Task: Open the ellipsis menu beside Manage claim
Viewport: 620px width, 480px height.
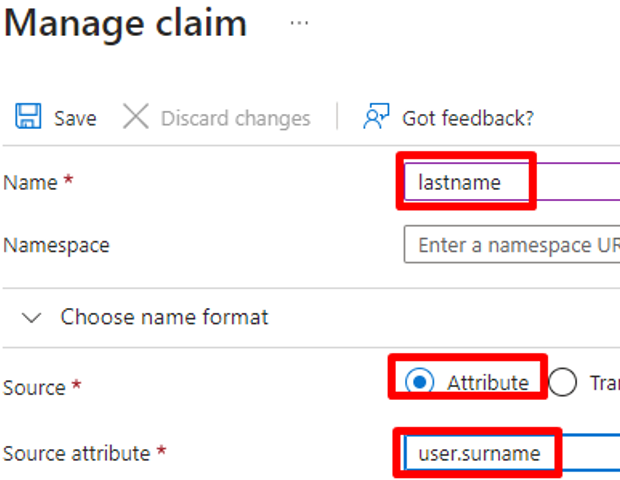Action: pos(299,23)
